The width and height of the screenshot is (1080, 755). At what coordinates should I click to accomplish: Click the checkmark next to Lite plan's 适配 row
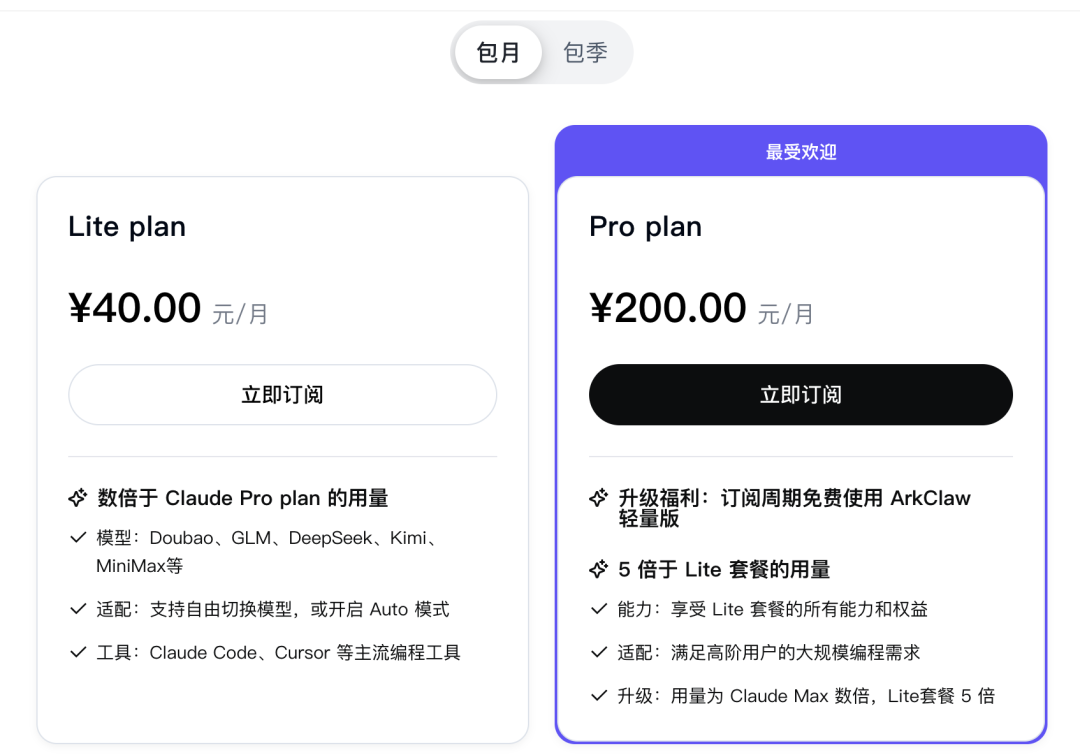pos(78,608)
